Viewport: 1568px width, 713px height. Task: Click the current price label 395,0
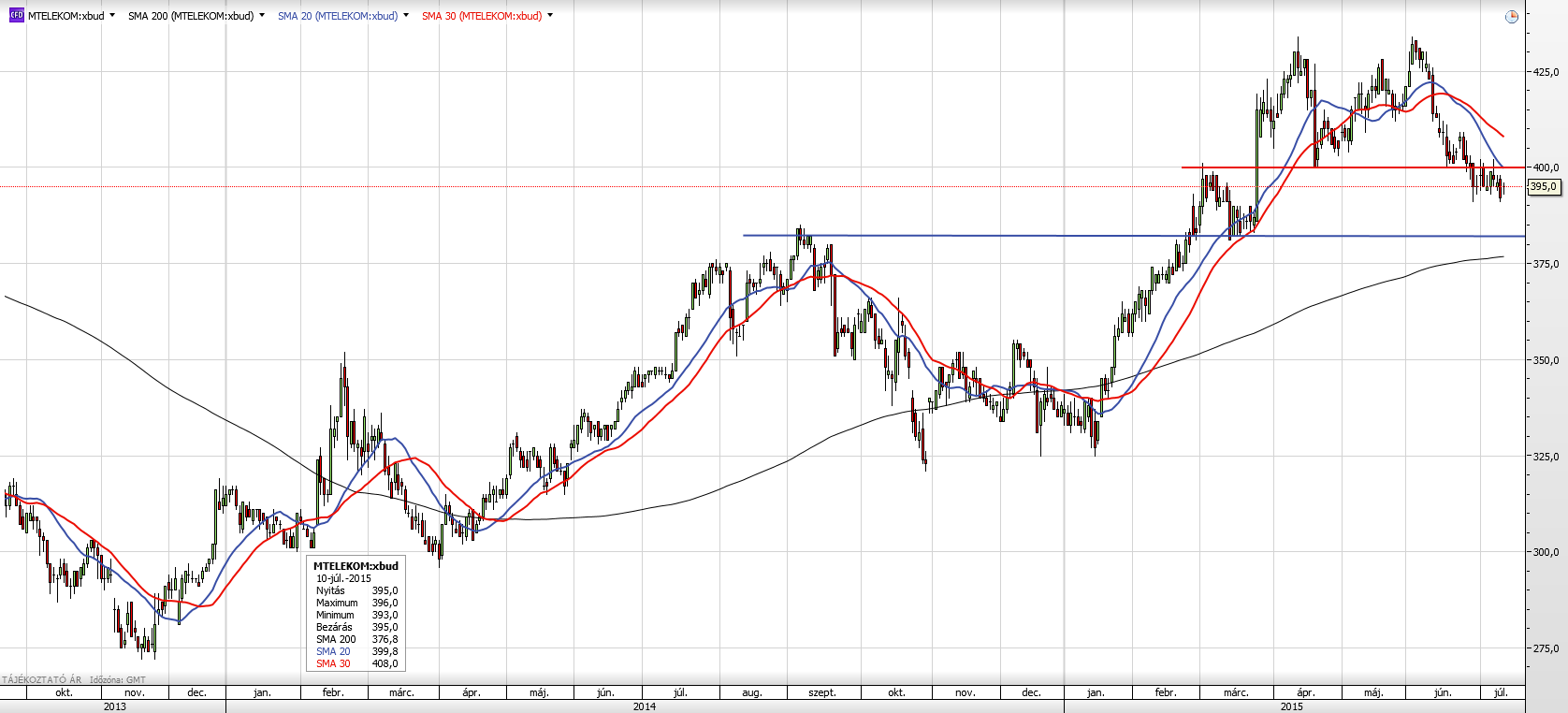(x=1544, y=187)
